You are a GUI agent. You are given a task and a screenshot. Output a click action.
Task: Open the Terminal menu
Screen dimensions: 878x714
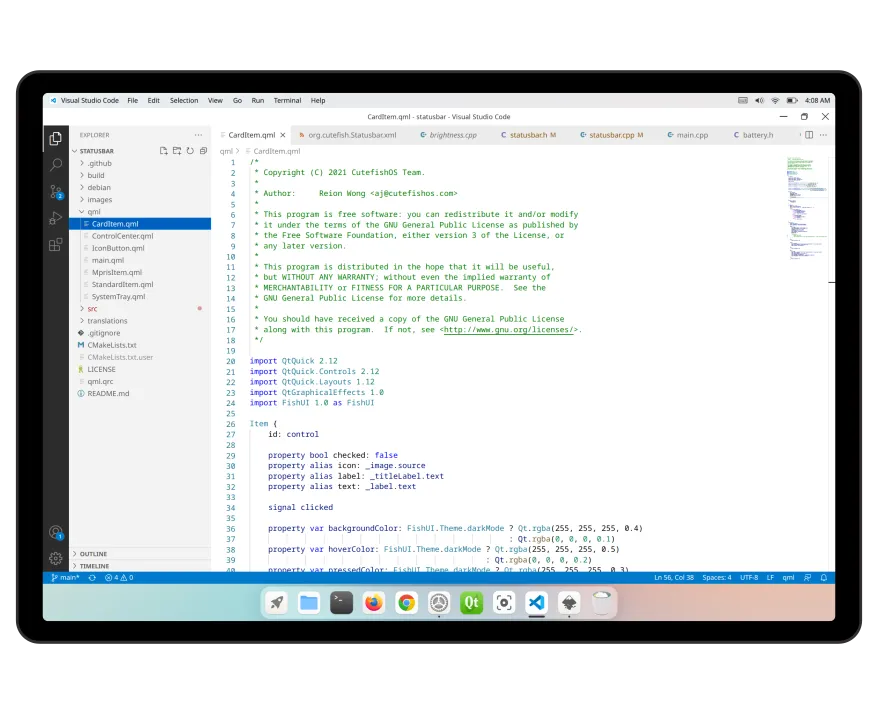[287, 101]
